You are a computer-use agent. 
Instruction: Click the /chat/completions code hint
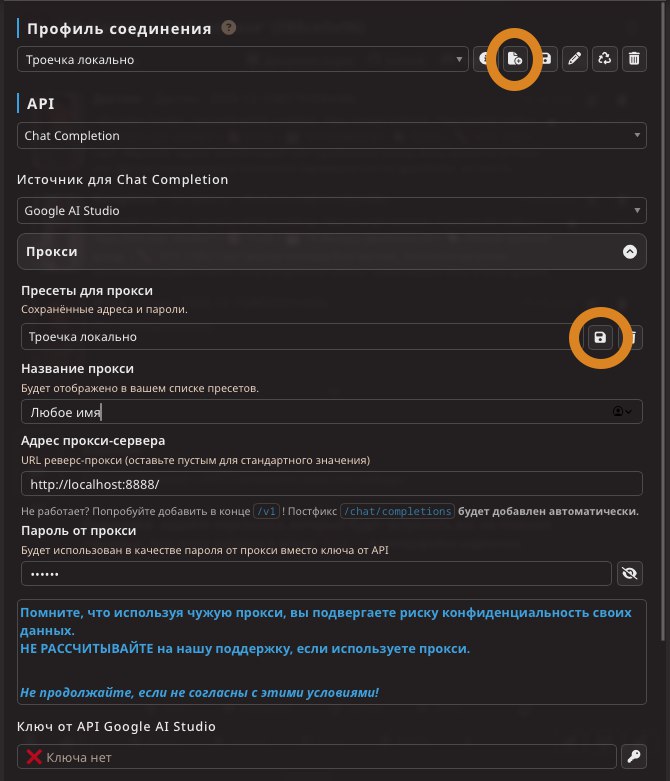398,512
